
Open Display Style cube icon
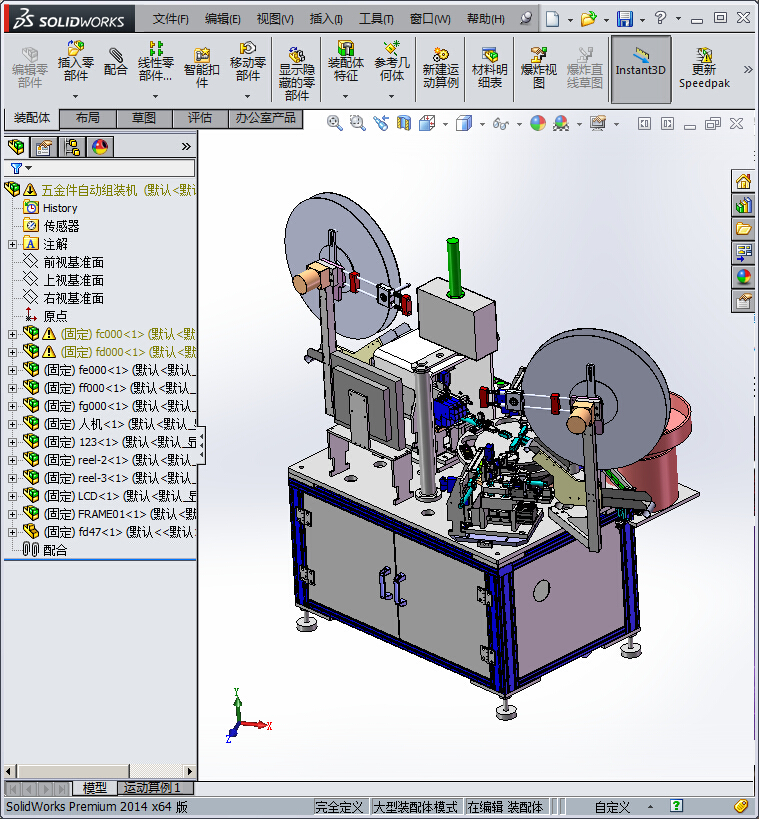464,123
